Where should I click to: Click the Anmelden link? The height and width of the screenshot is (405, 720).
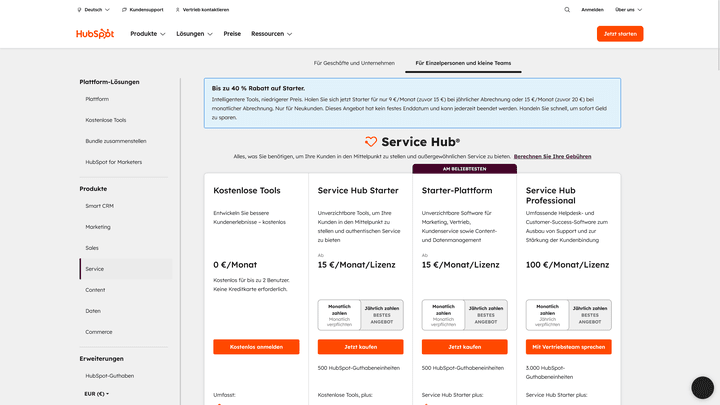point(592,10)
